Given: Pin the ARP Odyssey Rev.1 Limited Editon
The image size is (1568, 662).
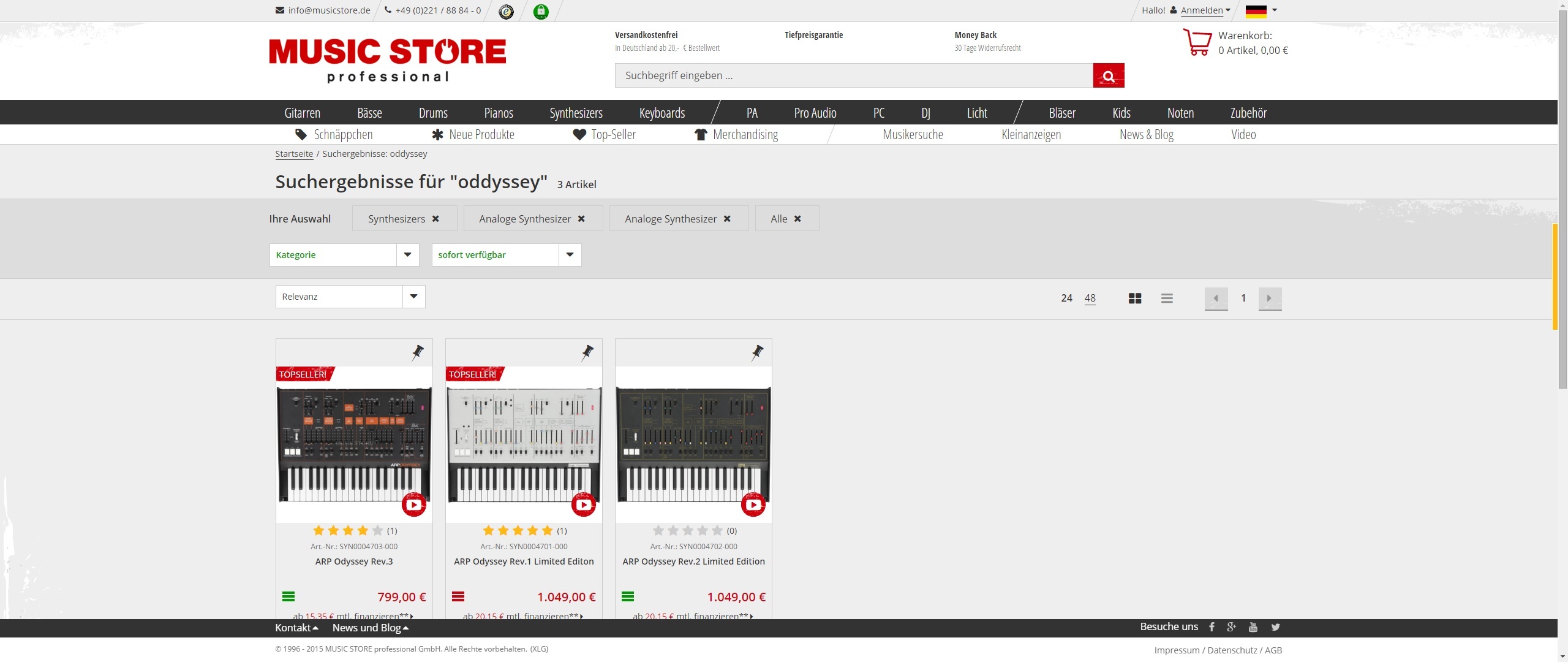Looking at the screenshot, I should coord(587,352).
